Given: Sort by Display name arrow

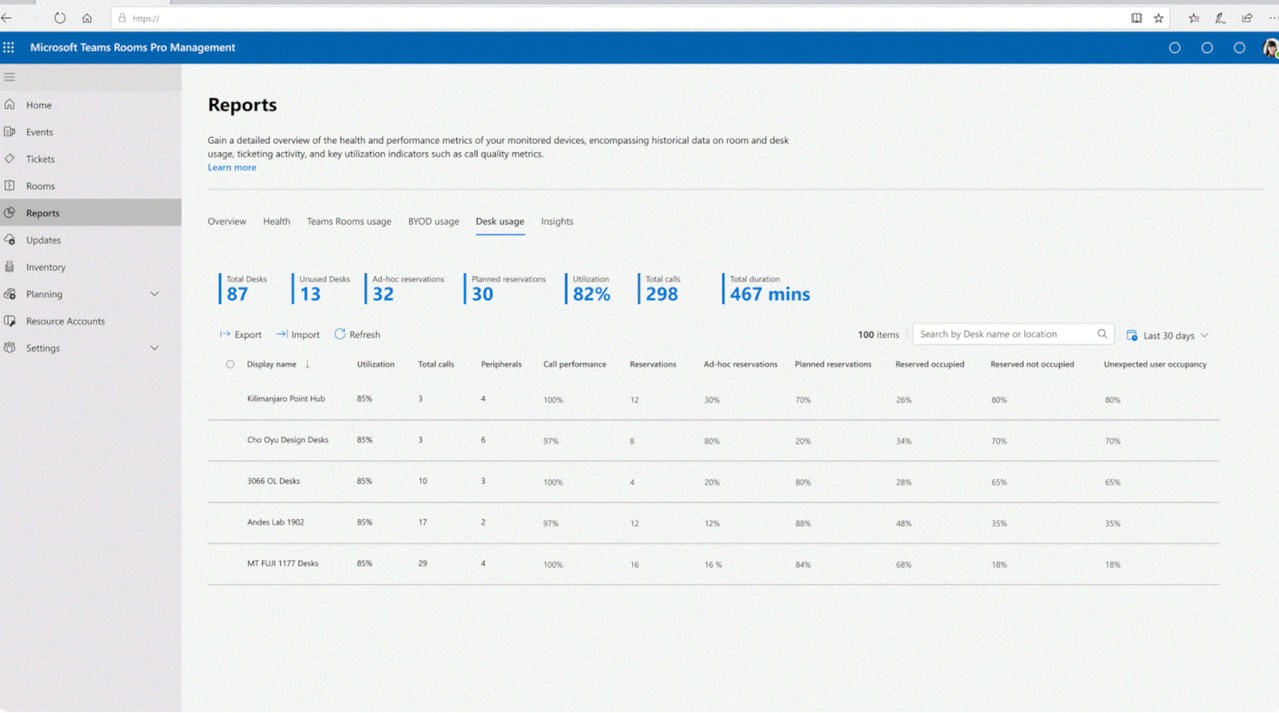Looking at the screenshot, I should tap(307, 365).
